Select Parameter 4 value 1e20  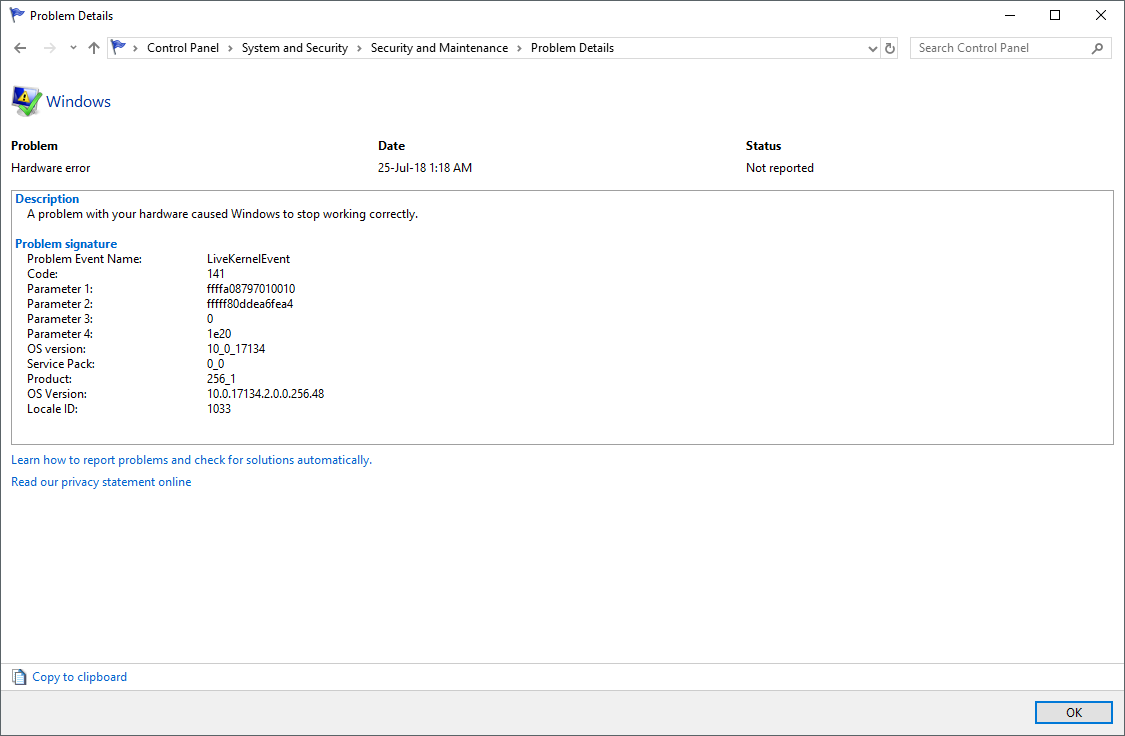click(219, 334)
